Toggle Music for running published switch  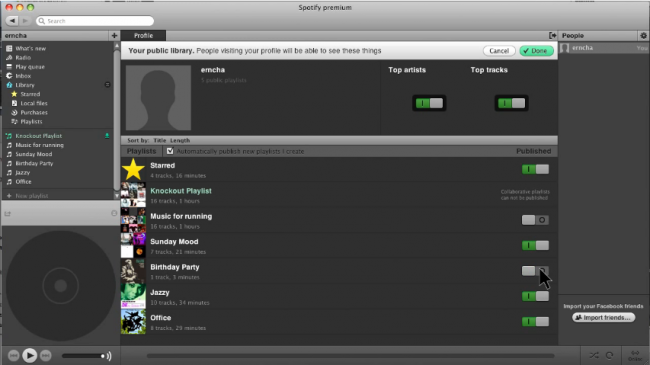click(535, 220)
